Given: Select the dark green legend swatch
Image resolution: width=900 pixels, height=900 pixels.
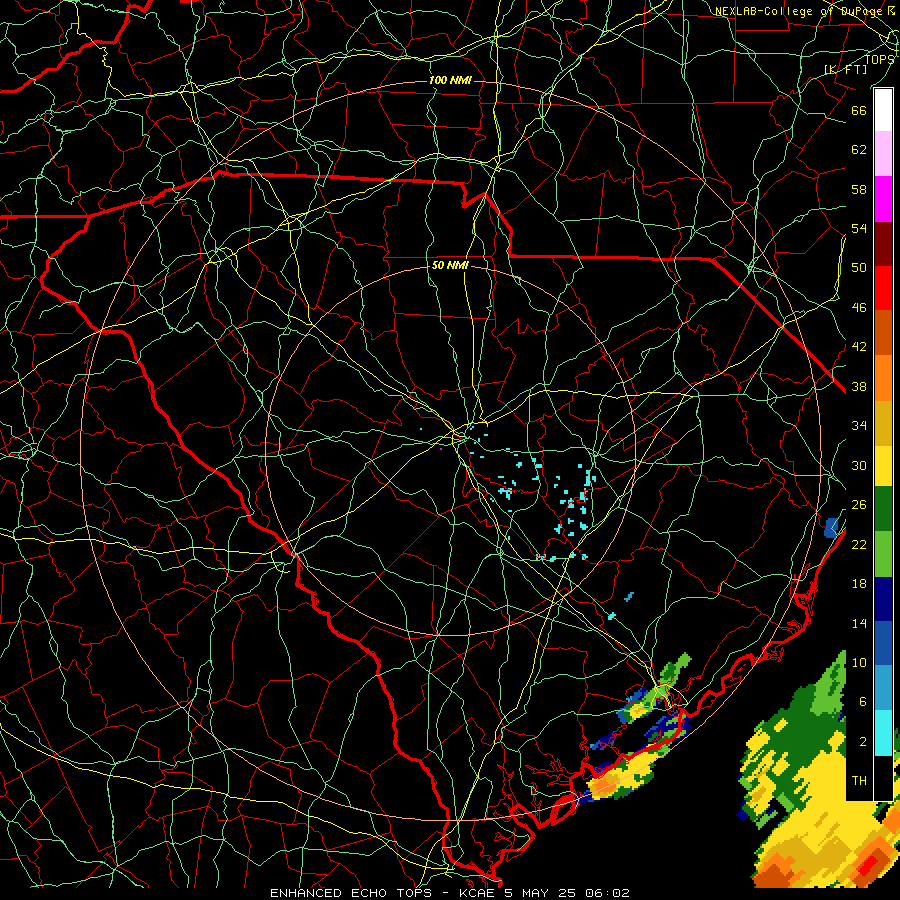Looking at the screenshot, I should (x=883, y=509).
